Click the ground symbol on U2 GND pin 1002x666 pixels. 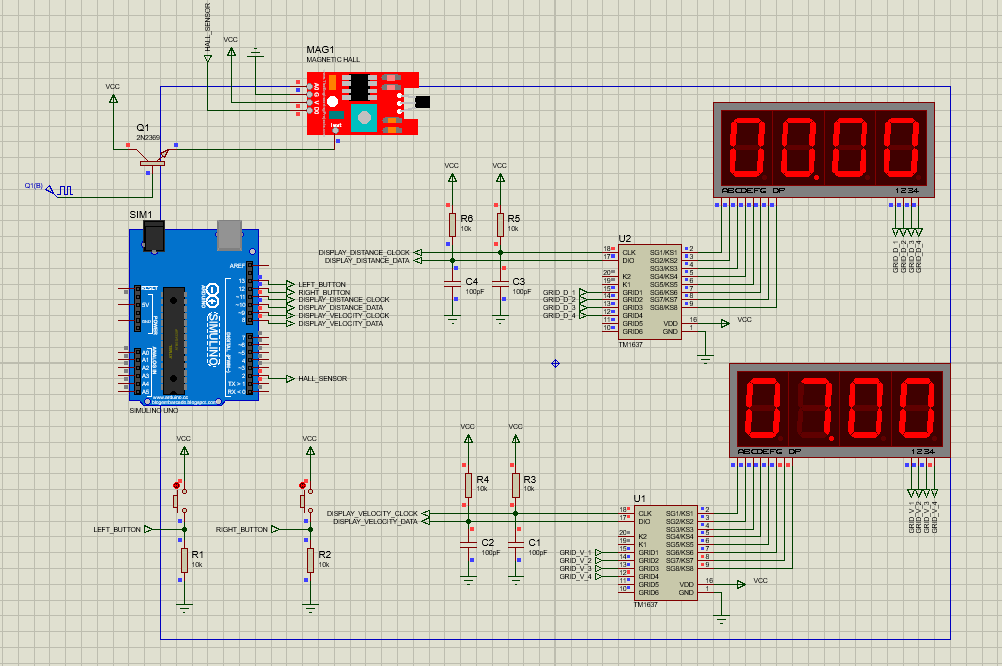705,359
